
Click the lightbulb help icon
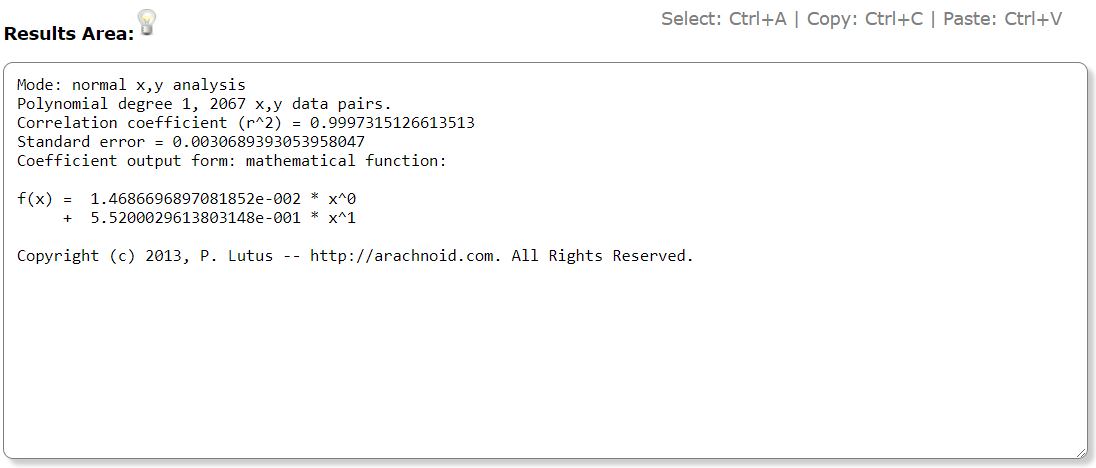pos(147,22)
